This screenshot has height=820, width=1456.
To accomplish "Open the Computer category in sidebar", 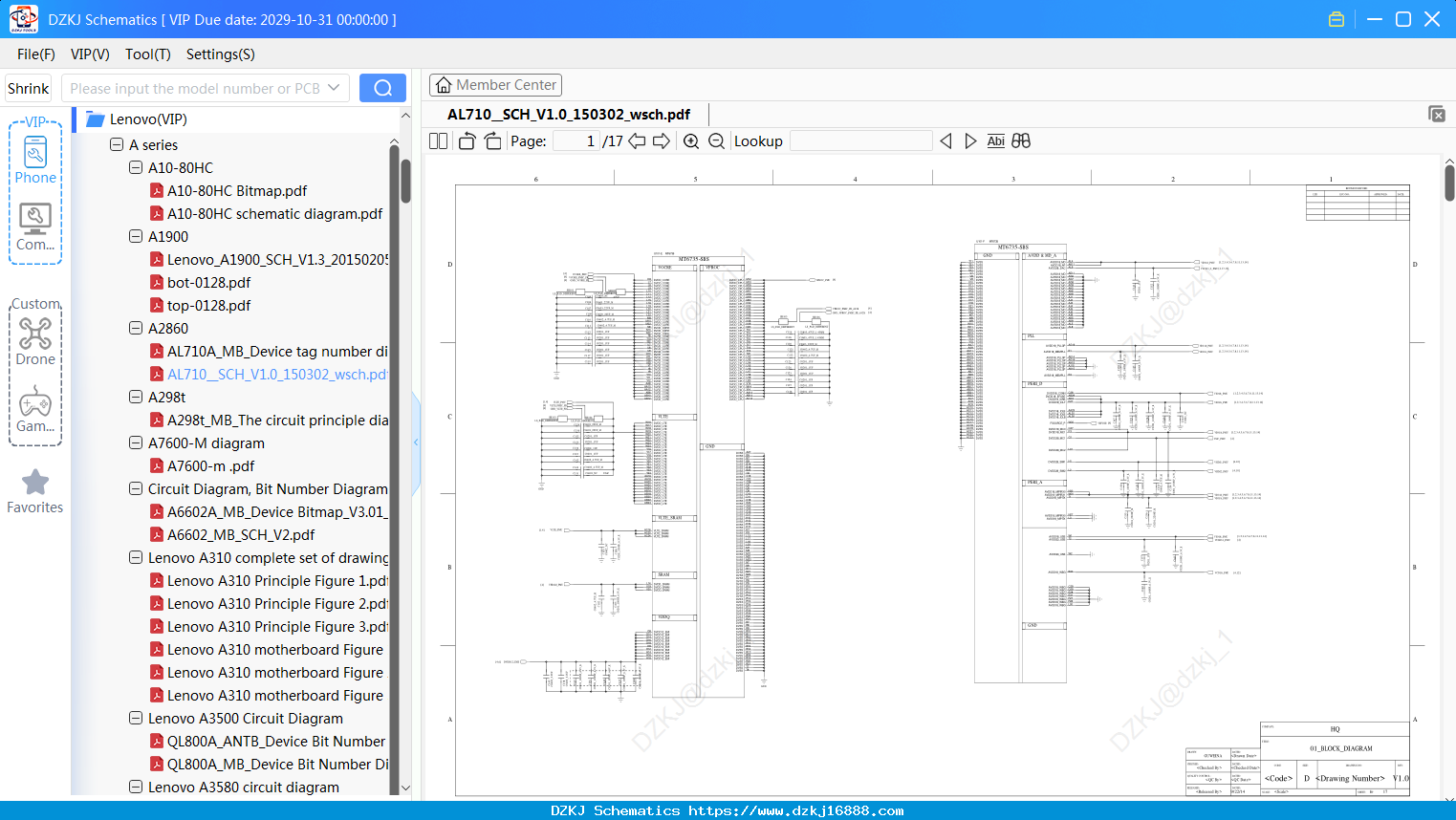I will [35, 227].
